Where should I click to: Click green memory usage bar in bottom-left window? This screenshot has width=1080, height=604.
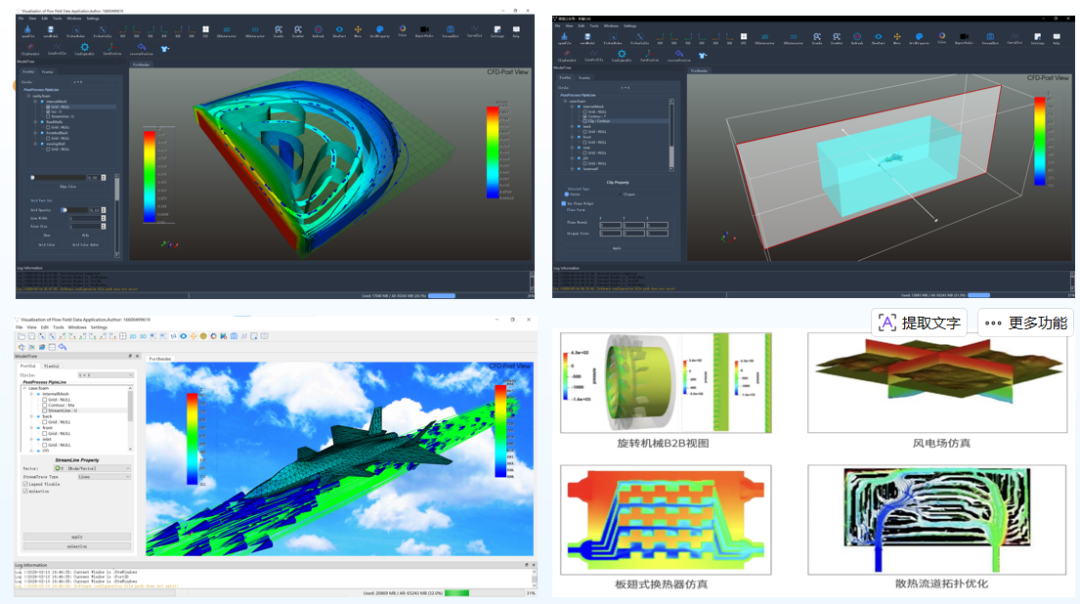click(x=457, y=592)
